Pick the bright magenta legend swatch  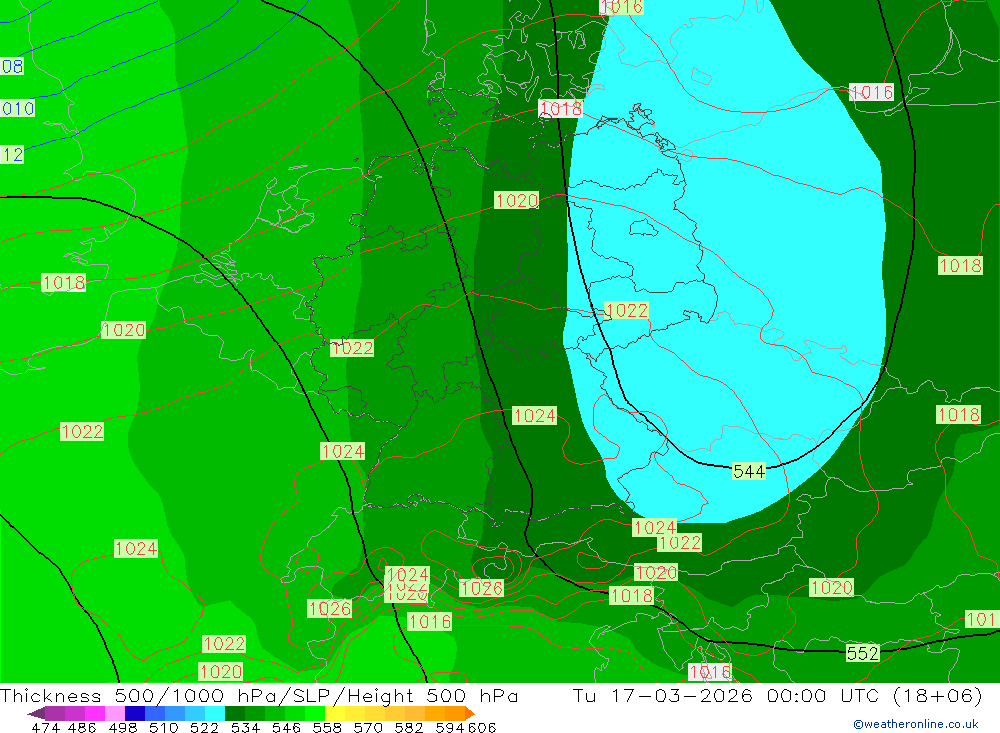94,713
